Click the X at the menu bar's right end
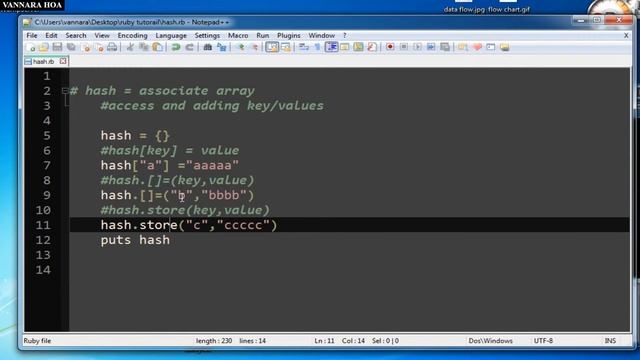640x360 pixels. [626, 36]
